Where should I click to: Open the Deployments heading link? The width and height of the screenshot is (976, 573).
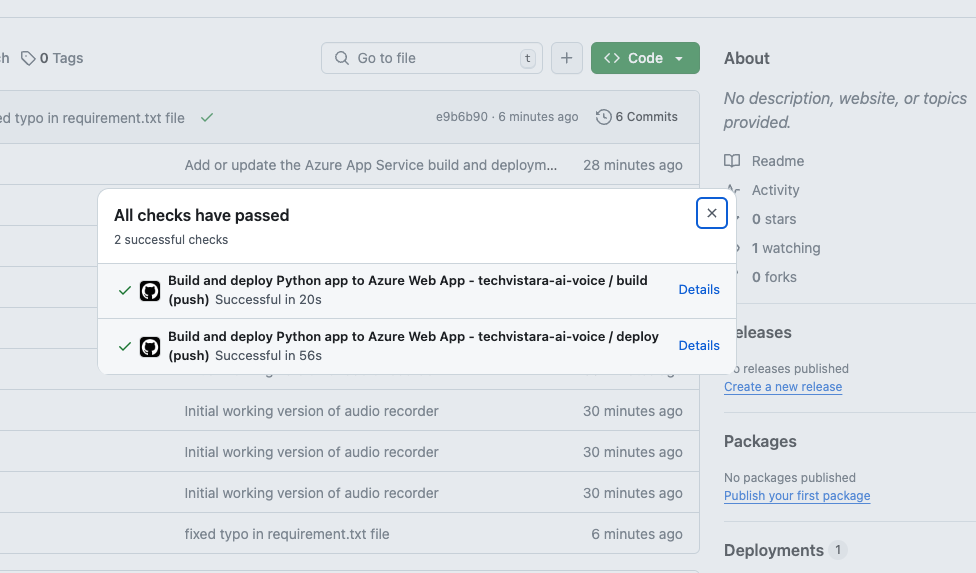pyautogui.click(x=773, y=550)
